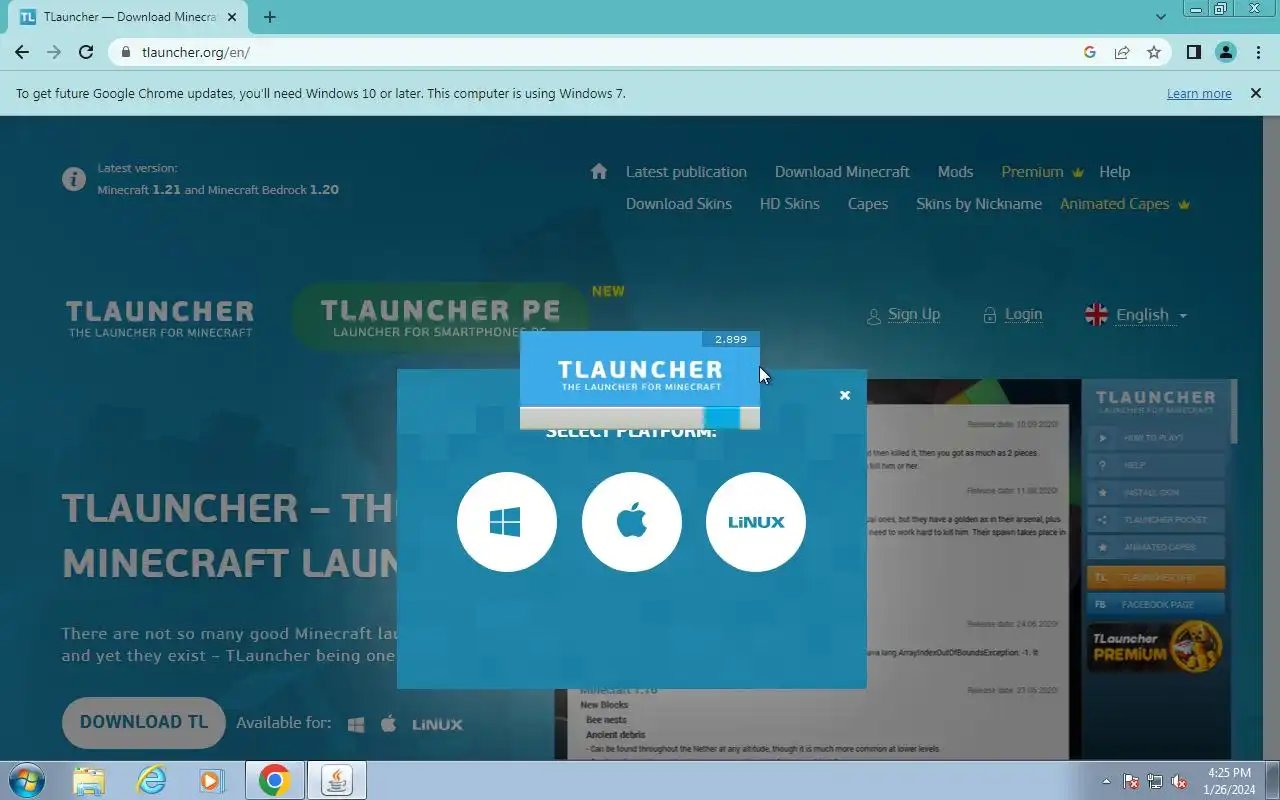Click the Action Center flag icon

(1131, 781)
